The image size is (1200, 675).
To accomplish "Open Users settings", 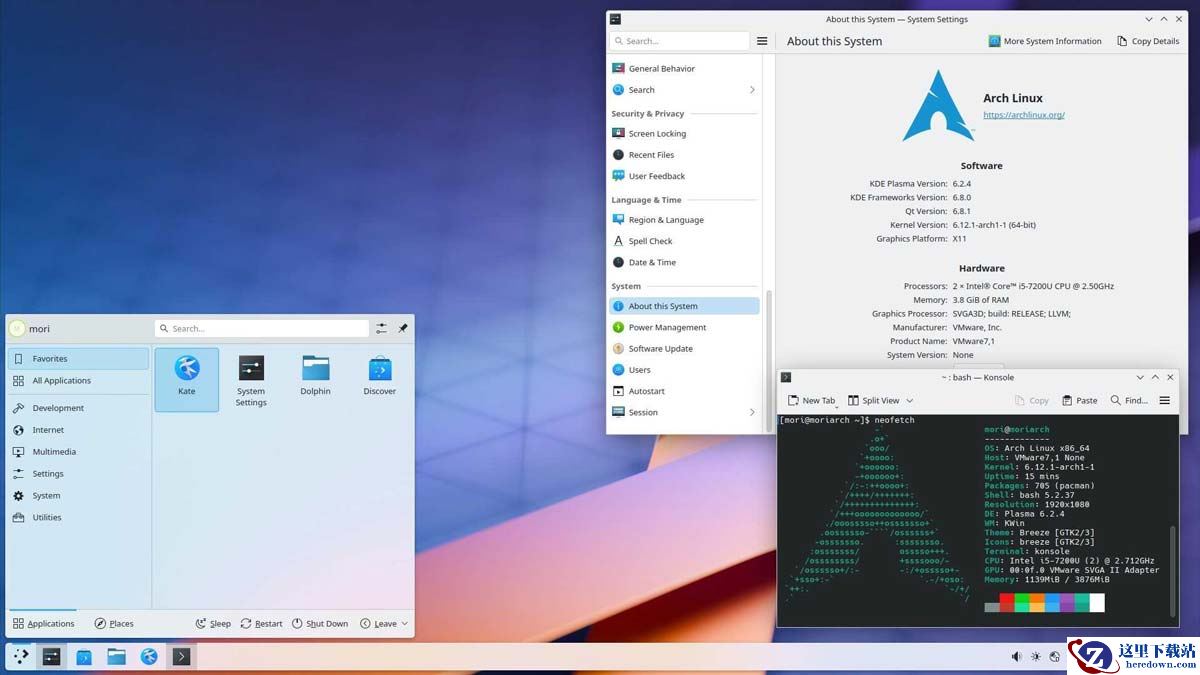I will [684, 370].
